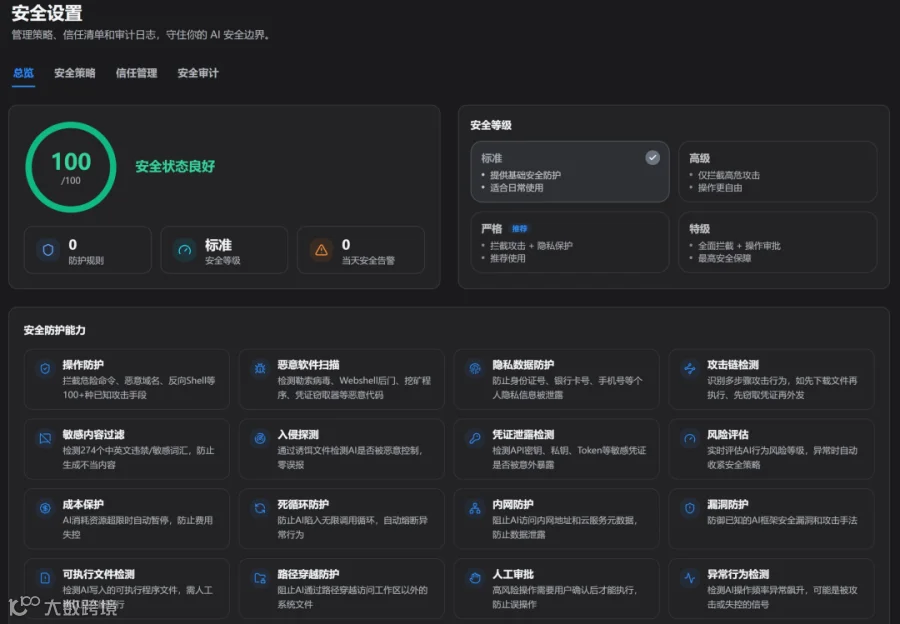Open the 标准 安全等级 stat card

[x=224, y=250]
